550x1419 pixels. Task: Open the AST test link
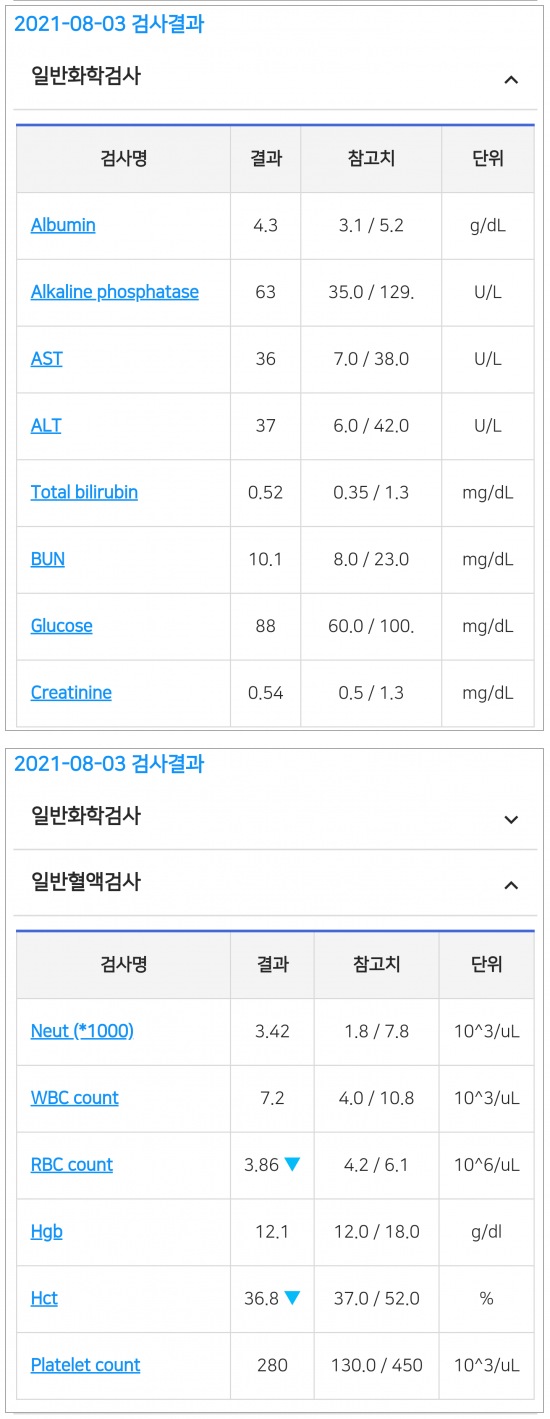pos(47,359)
